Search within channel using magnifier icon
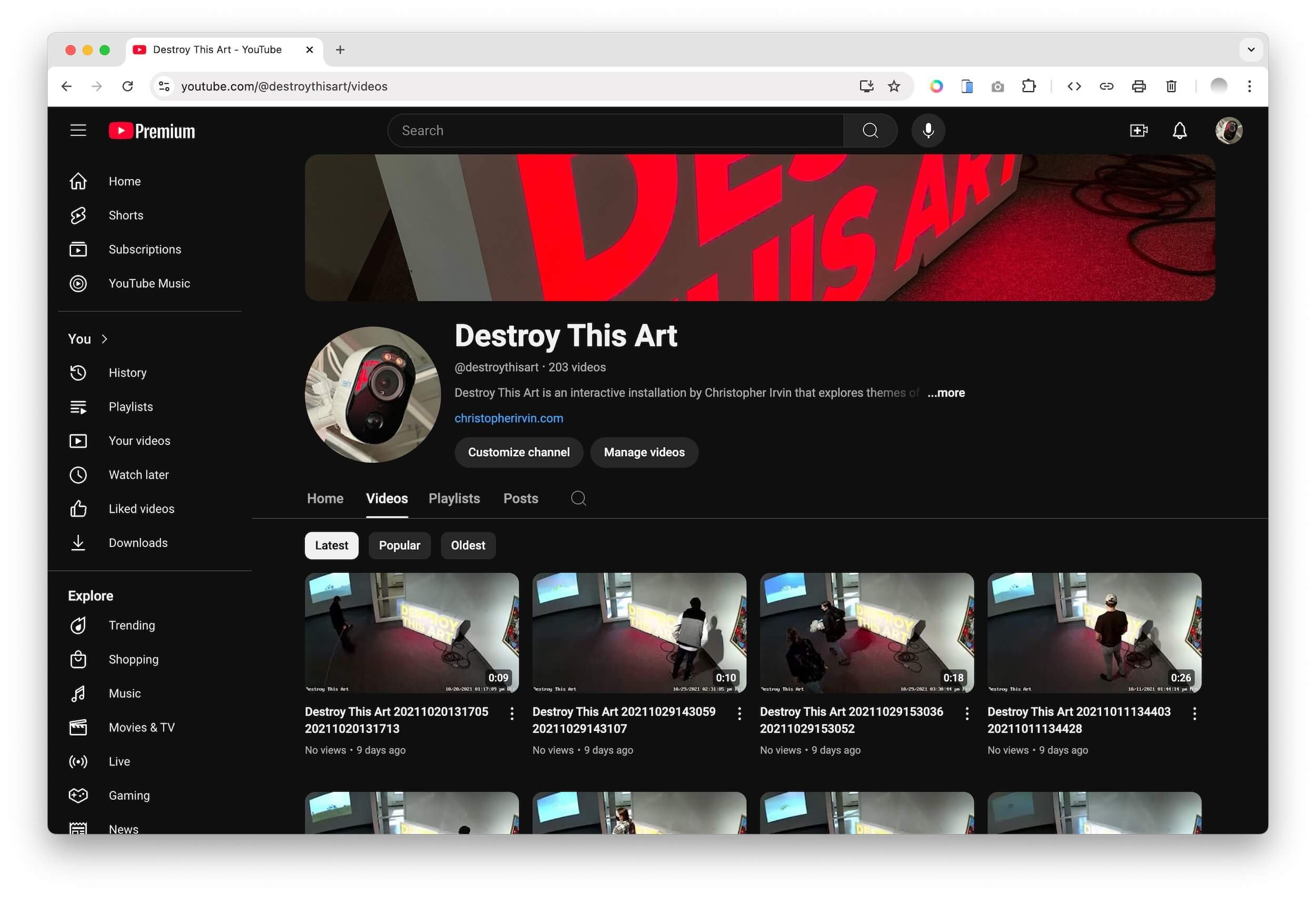This screenshot has height=897, width=1316. [578, 499]
